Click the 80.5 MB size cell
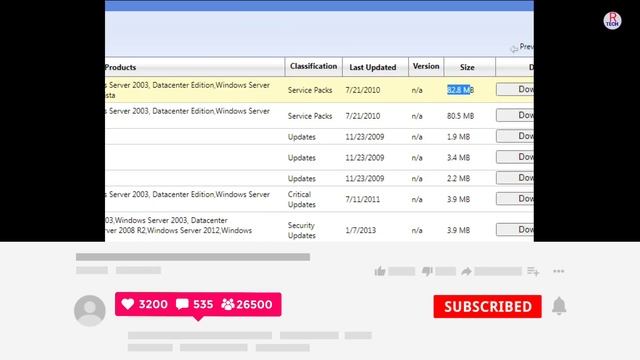The image size is (640, 360). pos(460,116)
